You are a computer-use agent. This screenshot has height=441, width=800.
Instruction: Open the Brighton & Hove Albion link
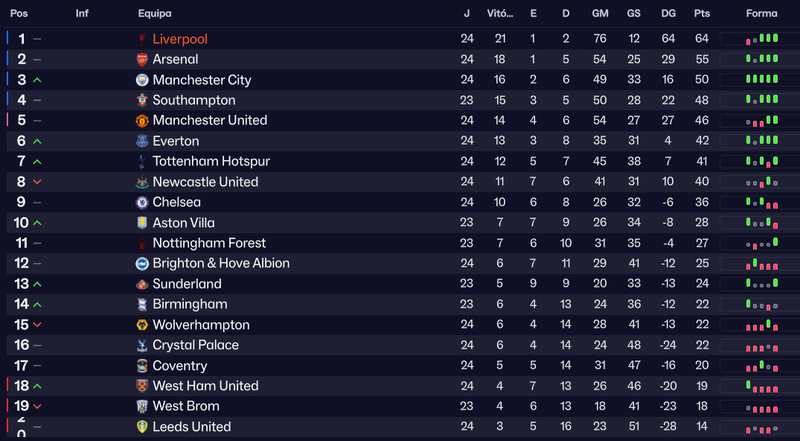coord(221,263)
